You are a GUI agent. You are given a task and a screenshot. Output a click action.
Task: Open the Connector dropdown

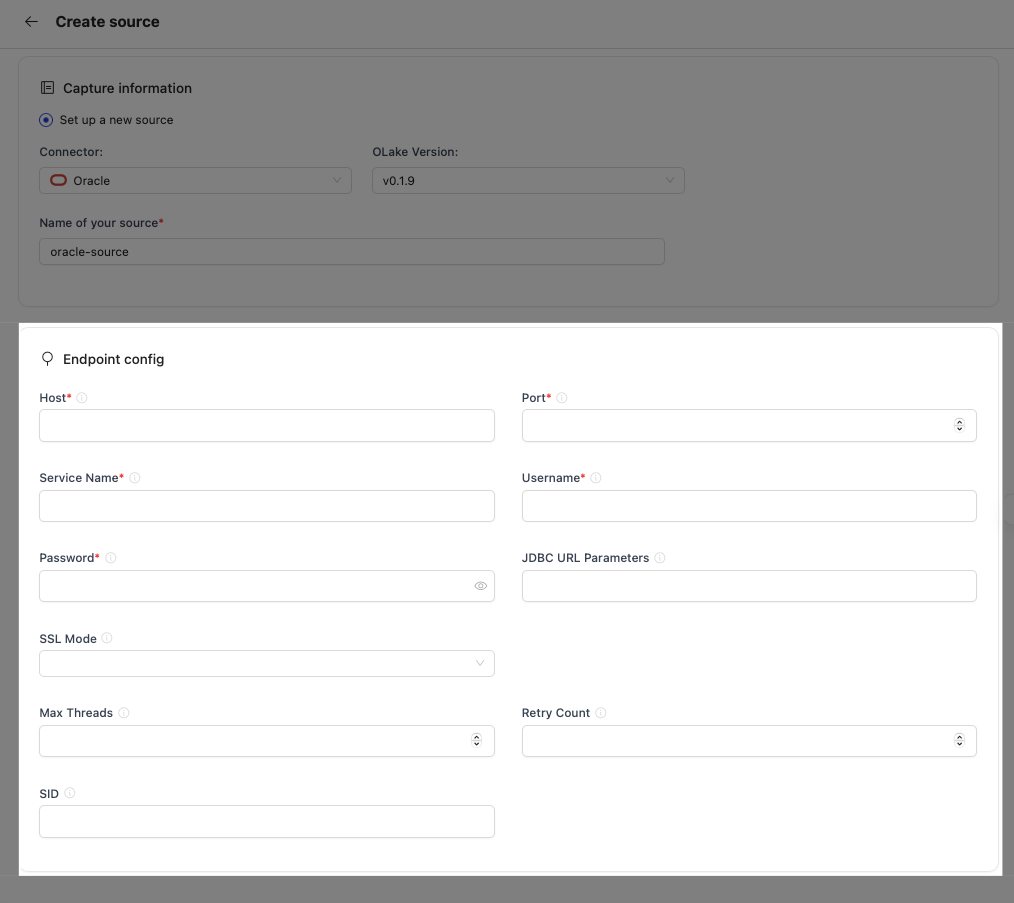click(195, 180)
